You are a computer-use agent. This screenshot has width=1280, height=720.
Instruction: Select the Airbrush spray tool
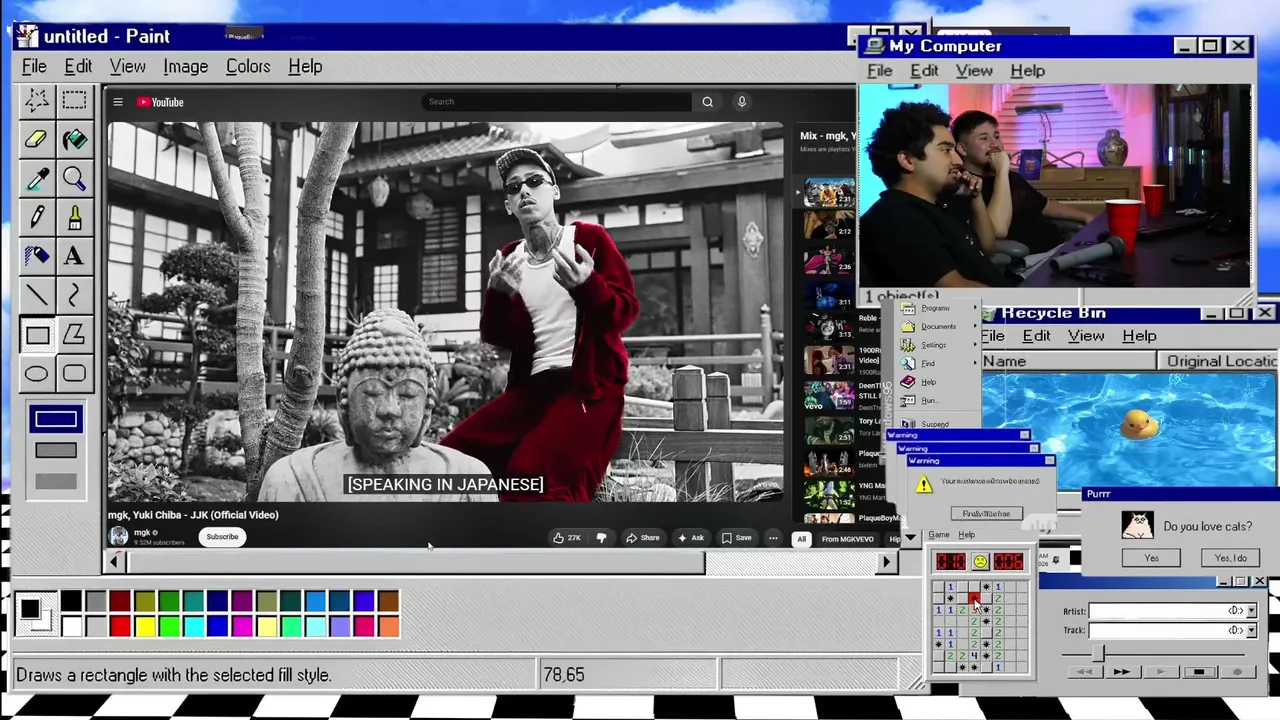tap(37, 256)
